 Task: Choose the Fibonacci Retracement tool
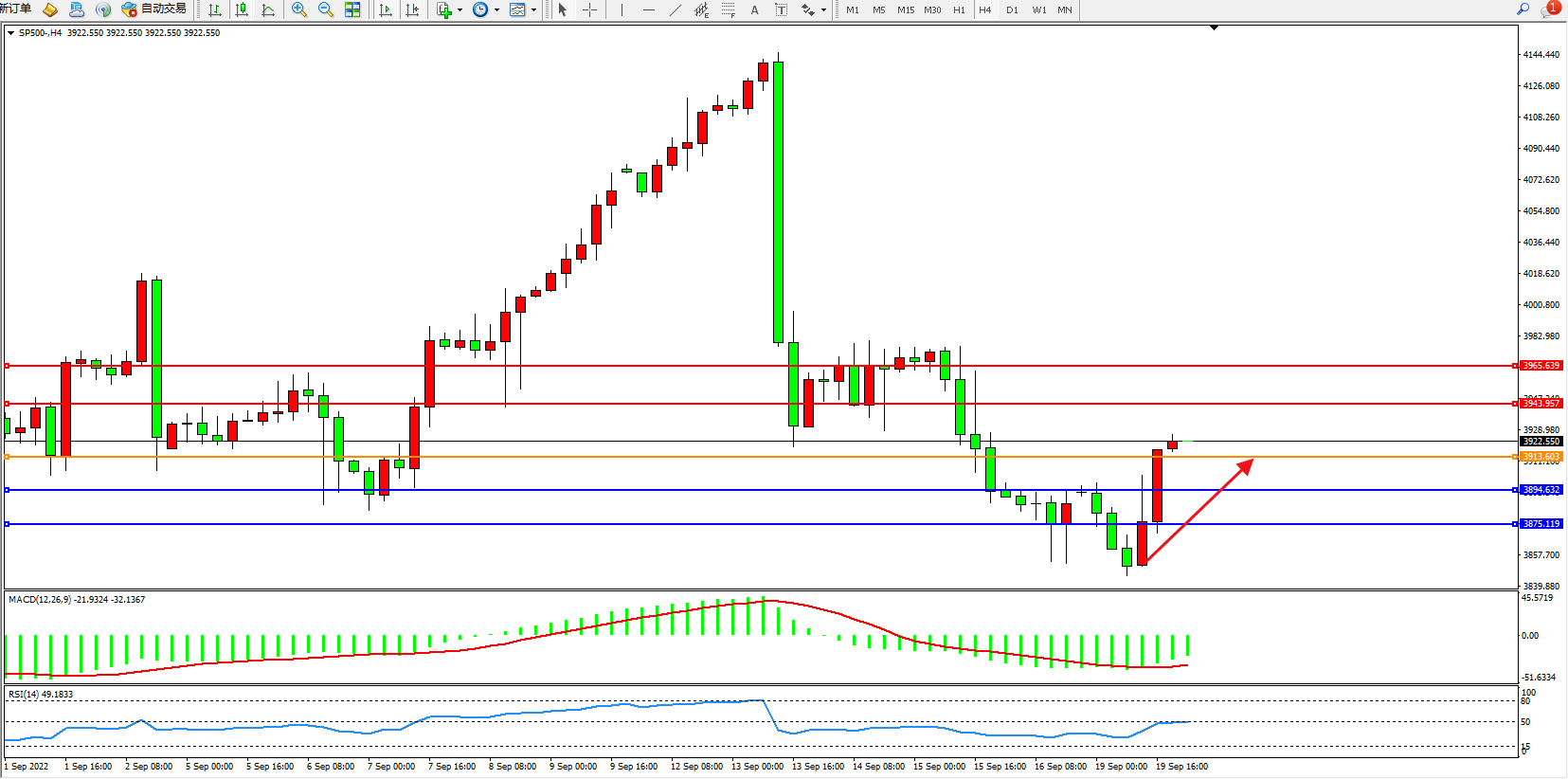pyautogui.click(x=728, y=9)
